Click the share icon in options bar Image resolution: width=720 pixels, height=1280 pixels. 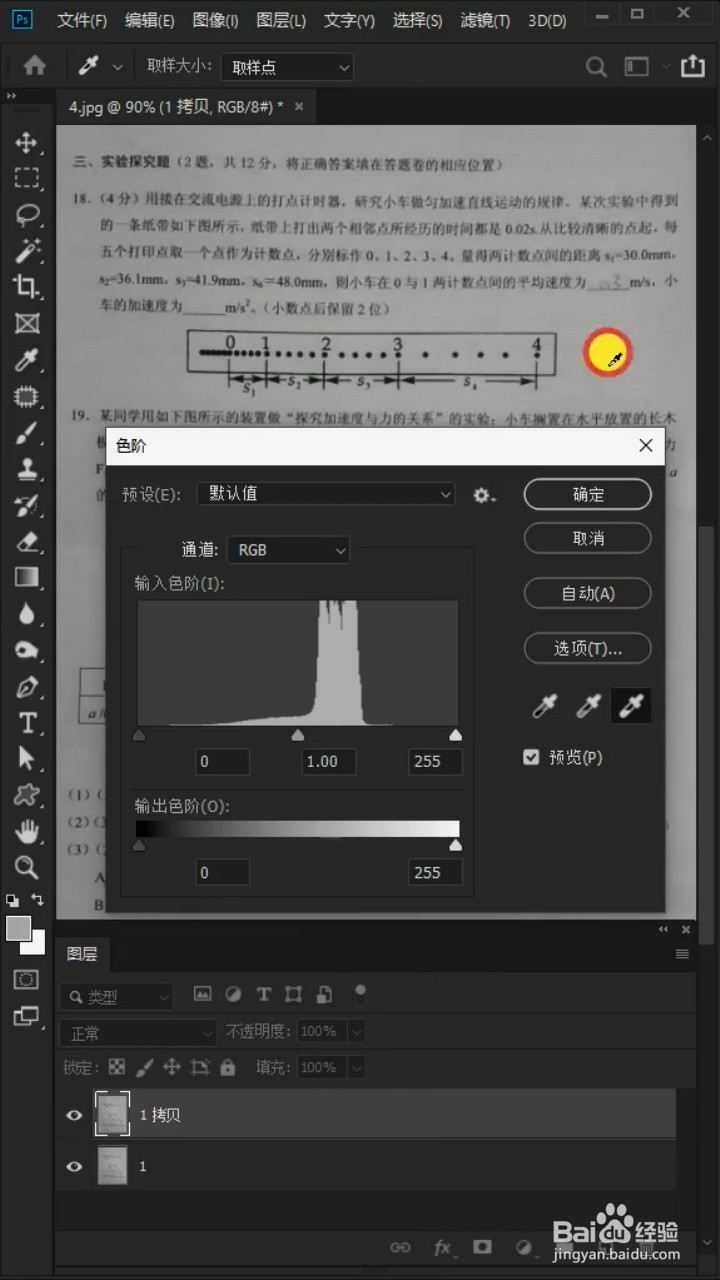[x=692, y=66]
